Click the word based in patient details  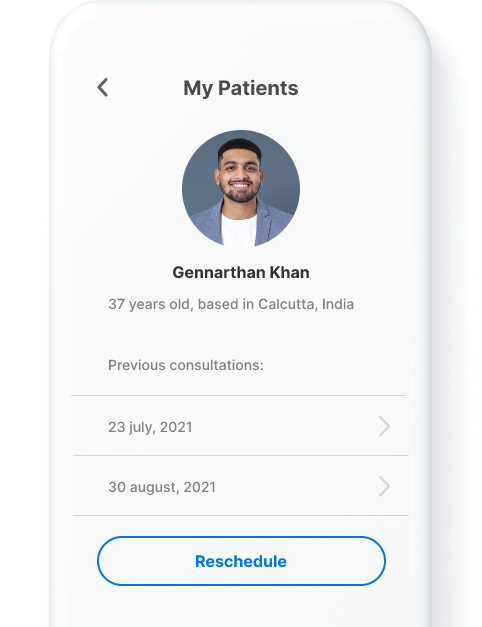(218, 304)
